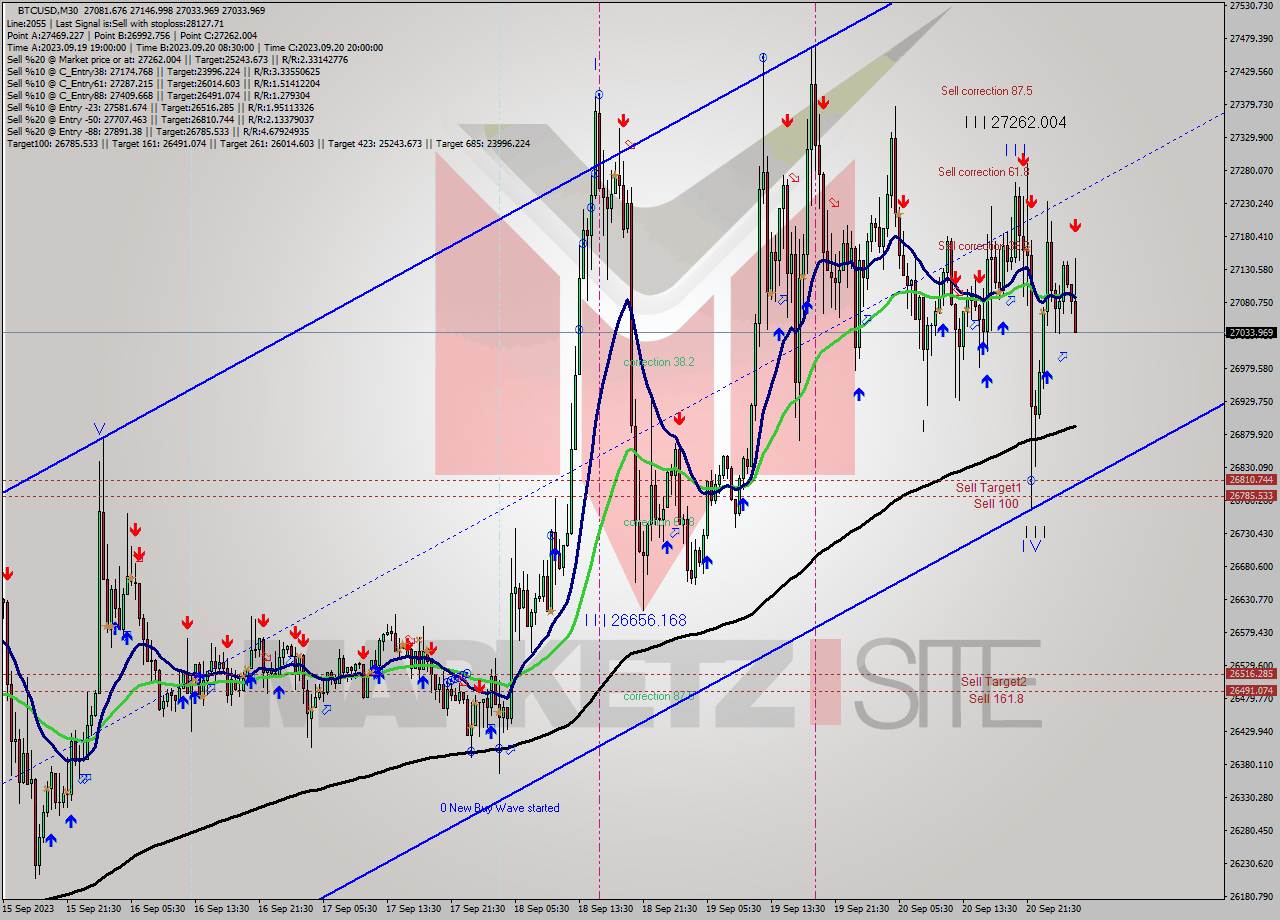Viewport: 1280px width, 920px height.
Task: Click the 'Sell correction 87.5' label
Action: (x=986, y=91)
